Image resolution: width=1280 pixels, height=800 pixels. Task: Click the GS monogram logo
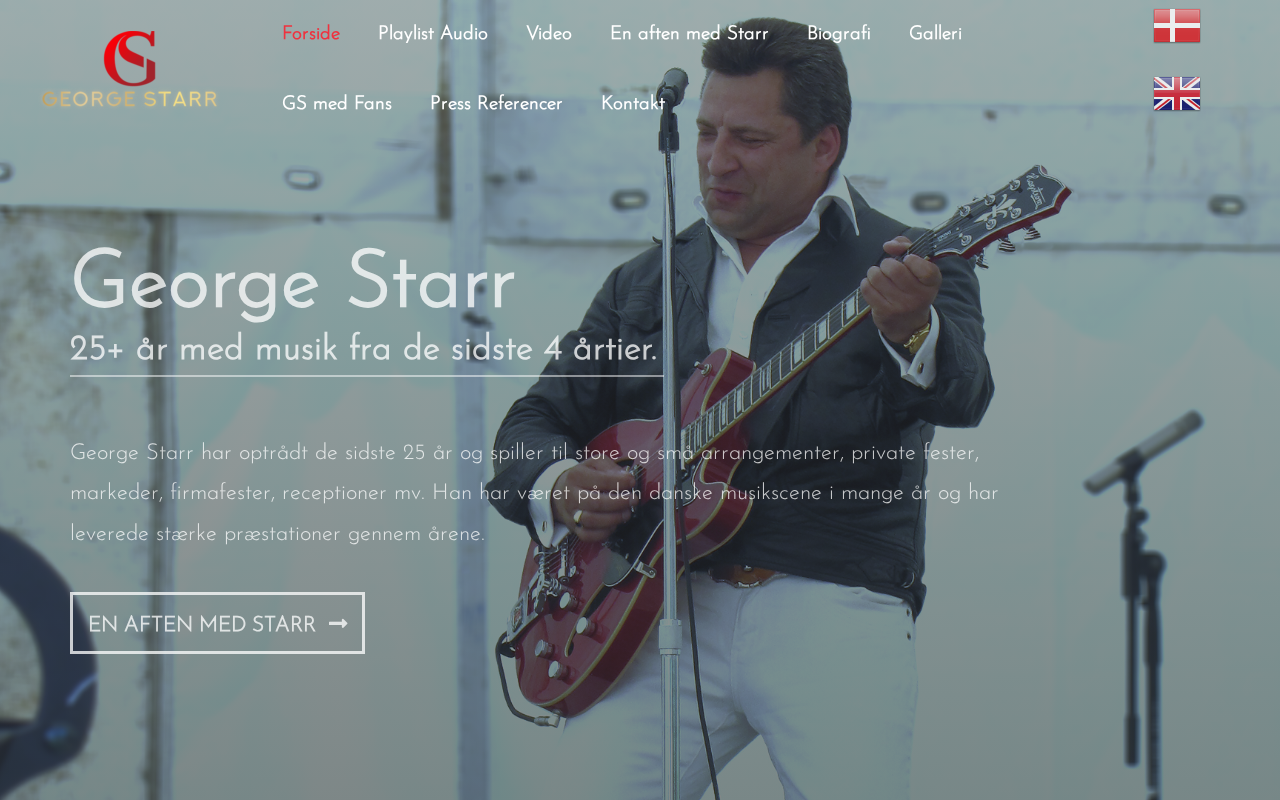point(130,58)
